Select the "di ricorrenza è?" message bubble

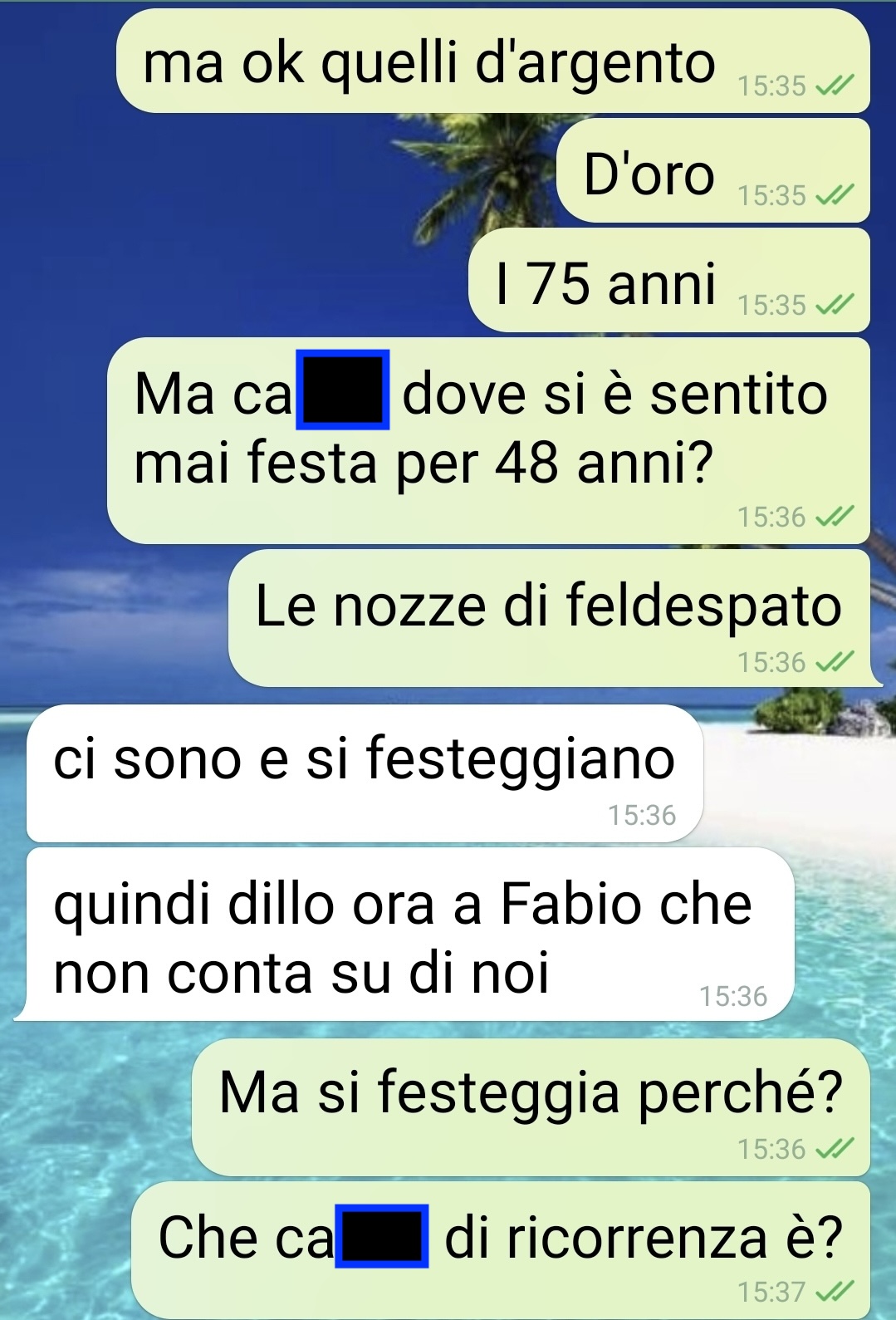501,1249
